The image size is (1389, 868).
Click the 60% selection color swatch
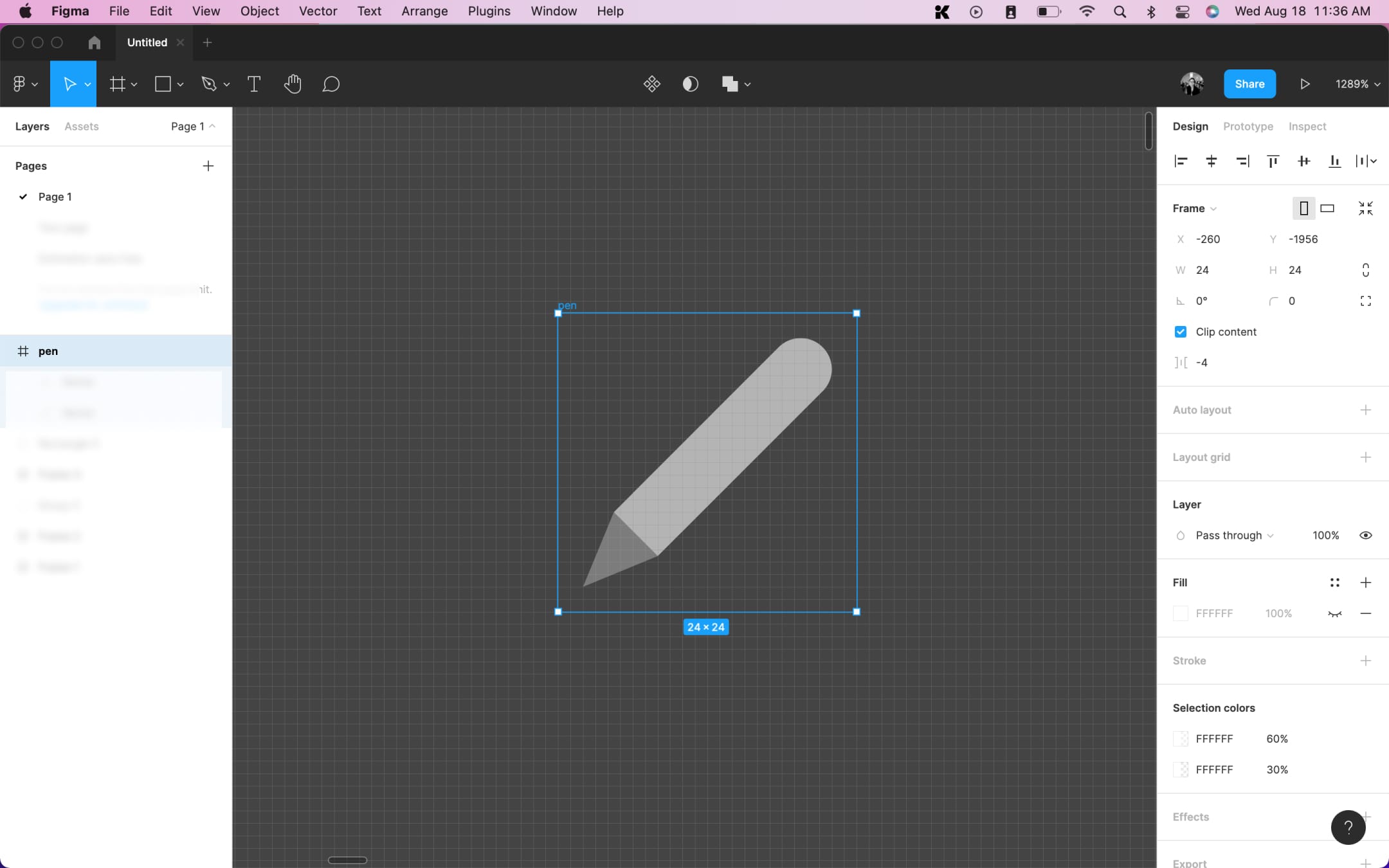tap(1181, 739)
